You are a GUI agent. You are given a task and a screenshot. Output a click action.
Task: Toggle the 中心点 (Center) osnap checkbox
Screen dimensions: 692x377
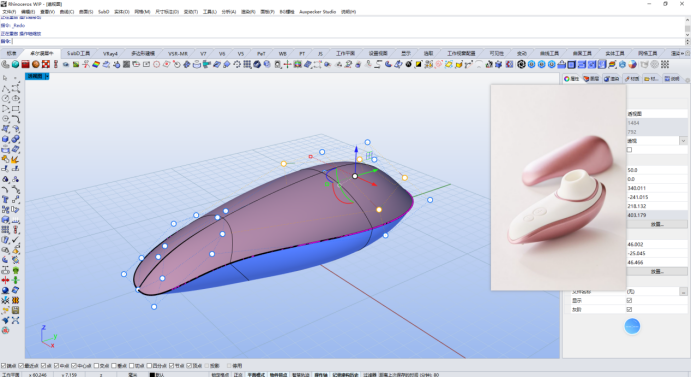click(74, 366)
